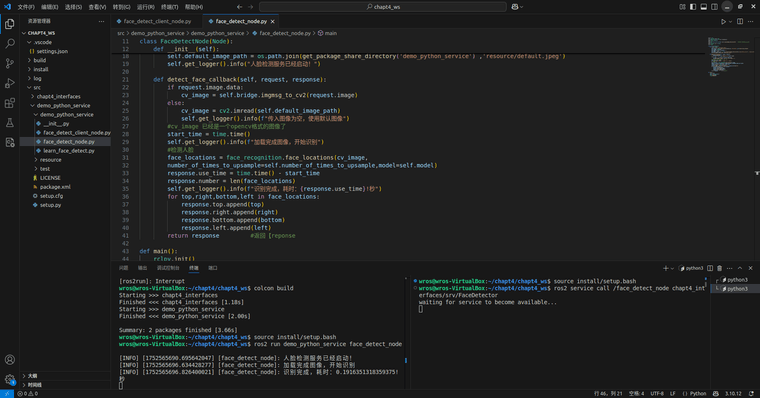Open the Search view in activity bar
The image size is (760, 398).
(10, 44)
